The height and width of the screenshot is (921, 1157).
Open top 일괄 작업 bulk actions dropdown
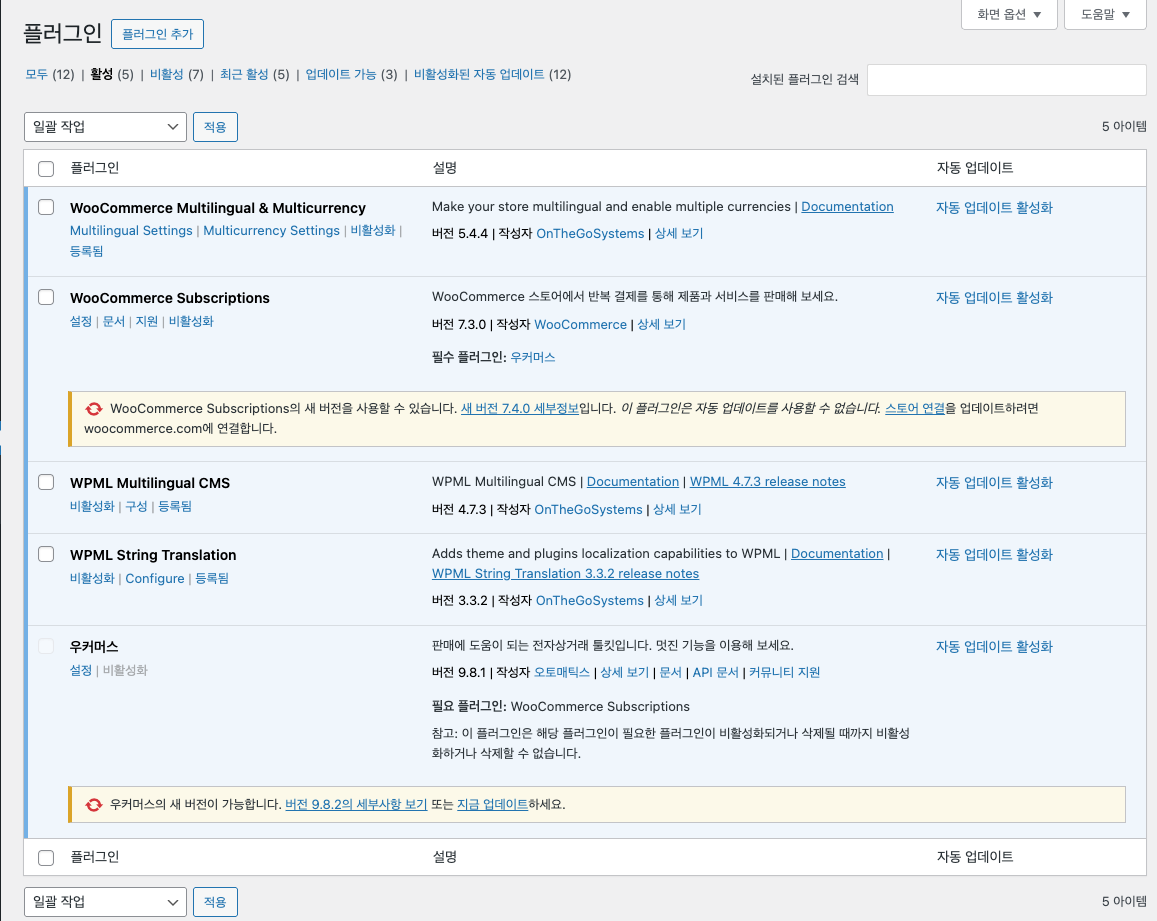point(105,127)
